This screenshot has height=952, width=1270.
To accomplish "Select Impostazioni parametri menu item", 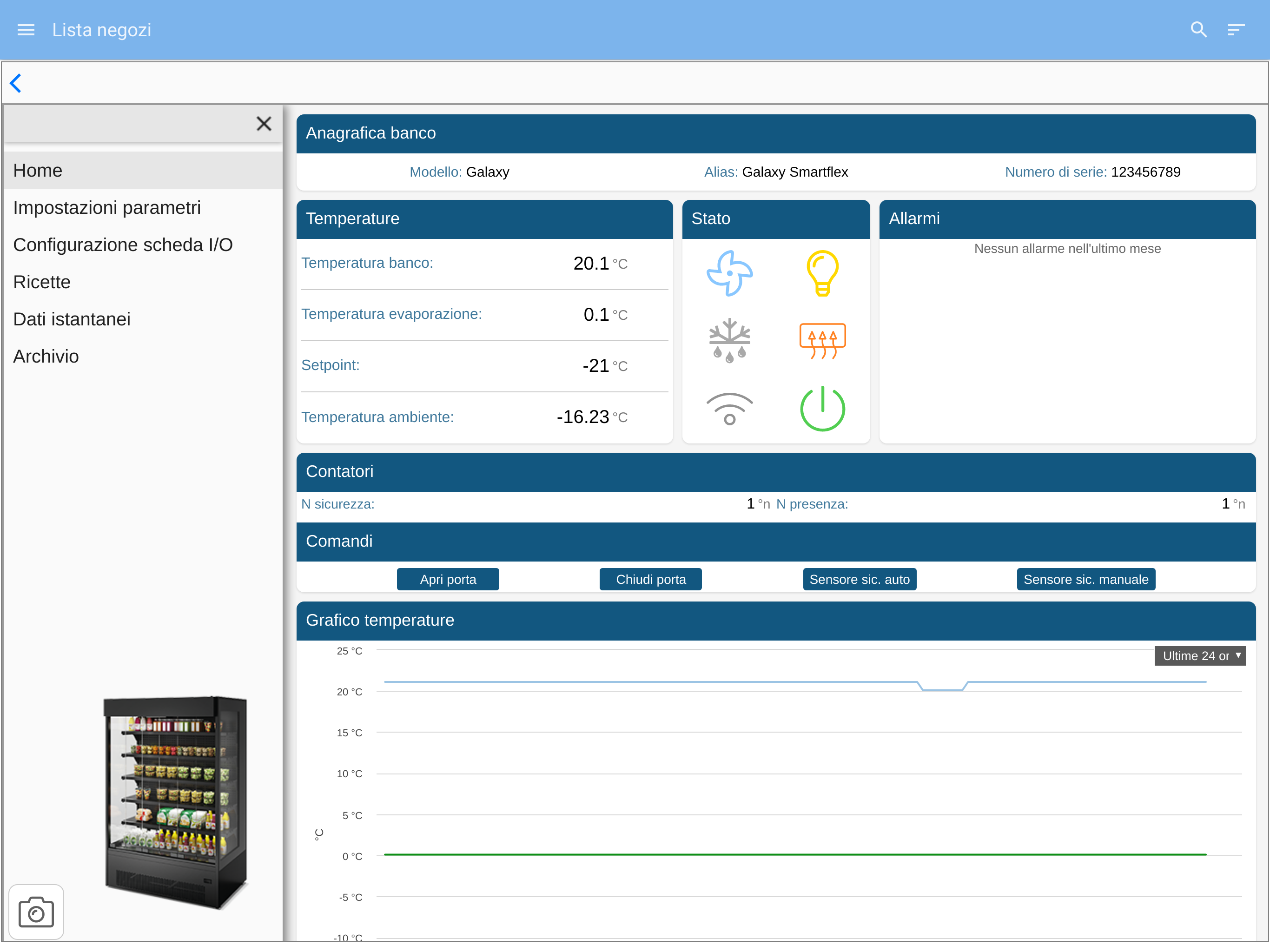I will point(107,207).
